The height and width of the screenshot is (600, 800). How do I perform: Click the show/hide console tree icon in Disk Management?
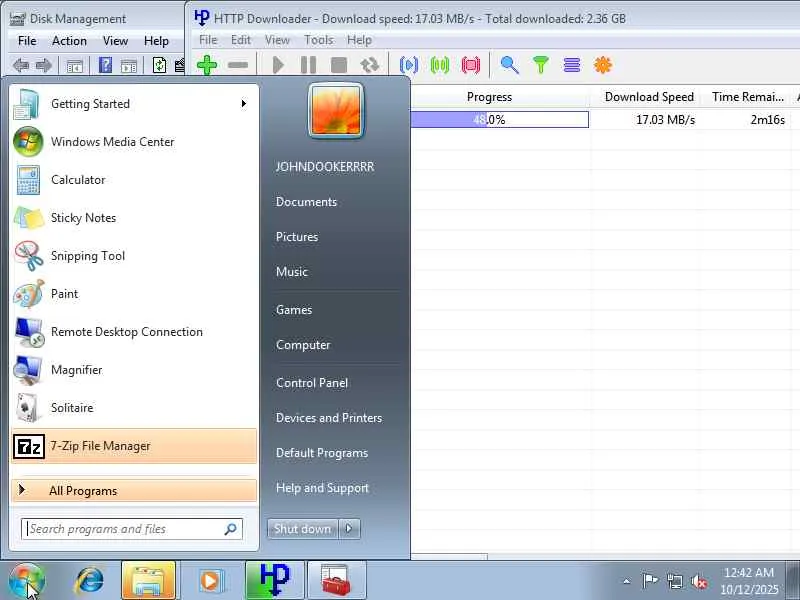coord(74,66)
